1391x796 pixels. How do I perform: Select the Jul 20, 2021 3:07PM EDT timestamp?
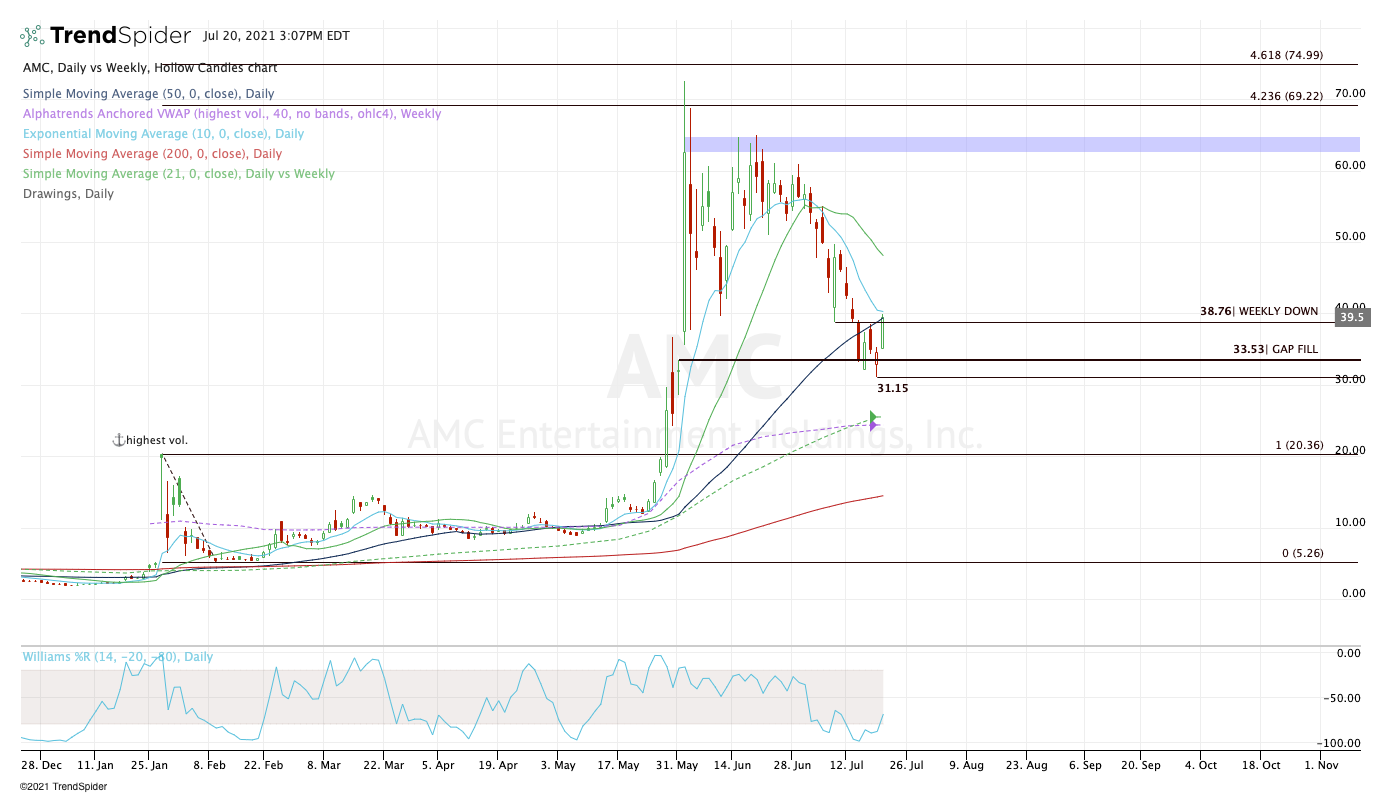pyautogui.click(x=277, y=36)
